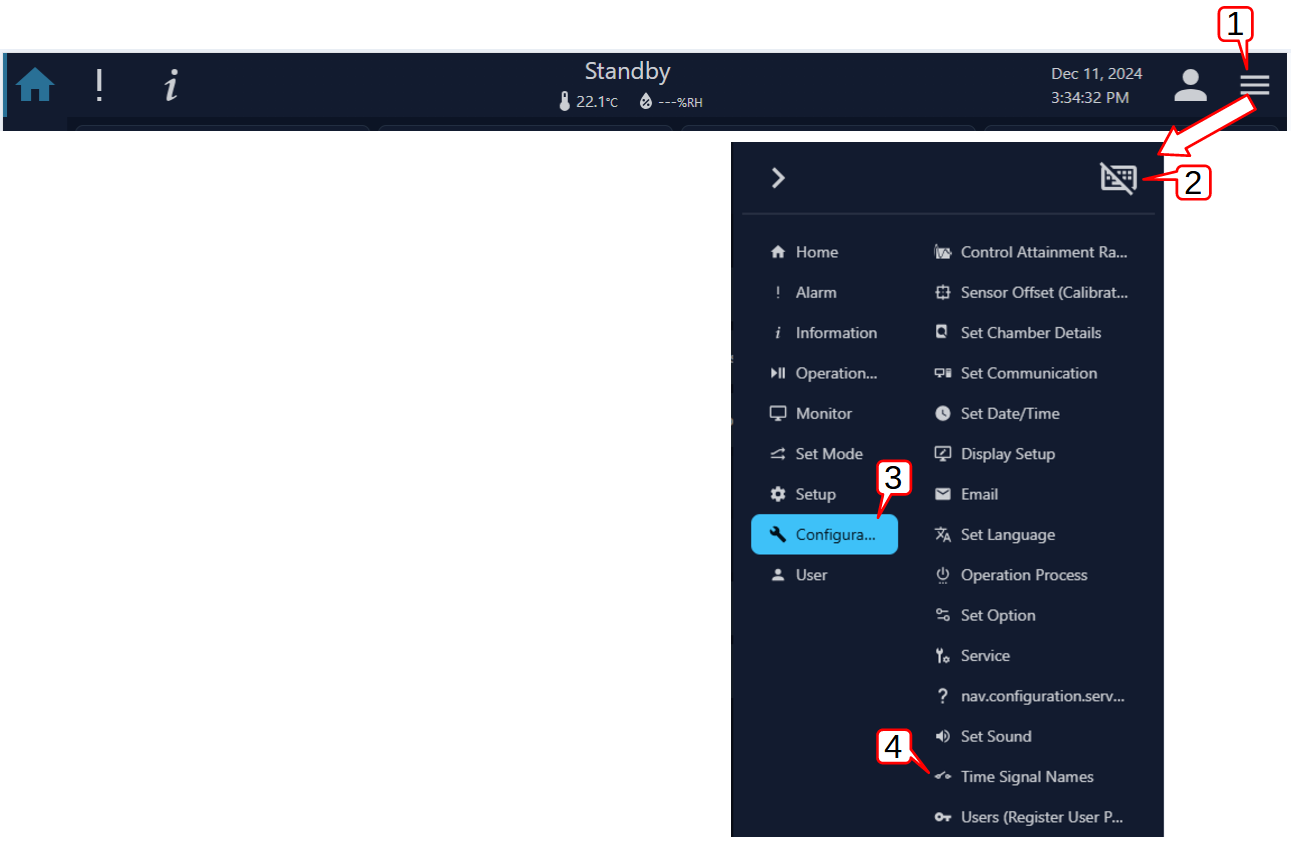The image size is (1298, 843).
Task: Select the highlighted Configuration menu entry
Action: coord(824,535)
